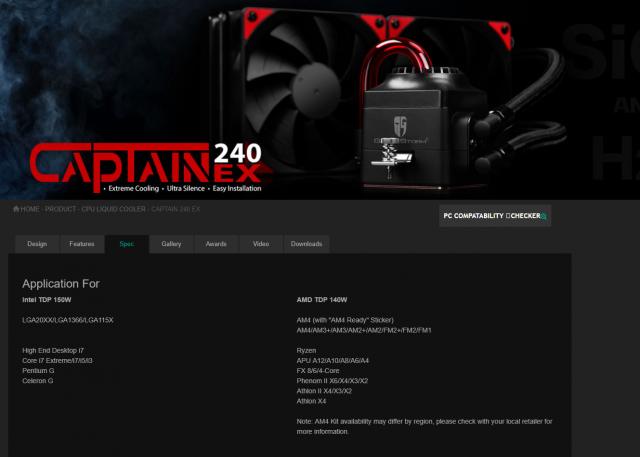Click the cooler product image in banner
640x457 pixels.
(x=386, y=100)
